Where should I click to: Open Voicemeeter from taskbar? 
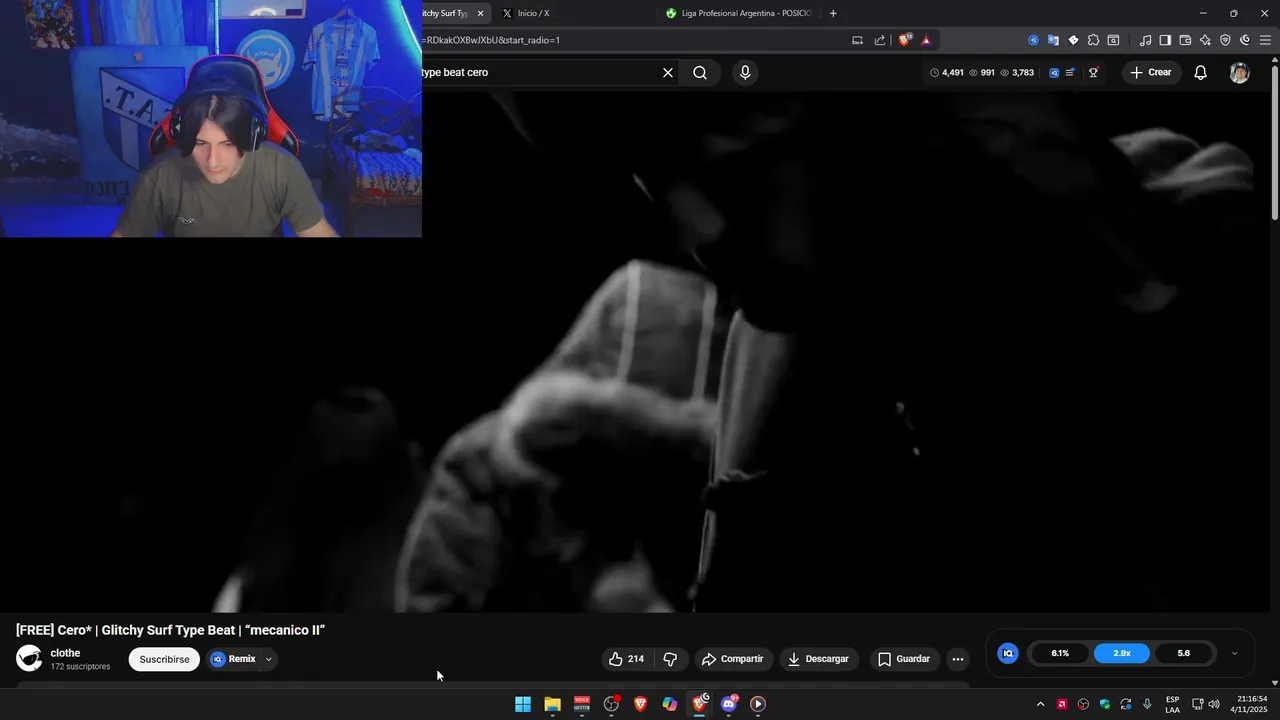[582, 704]
